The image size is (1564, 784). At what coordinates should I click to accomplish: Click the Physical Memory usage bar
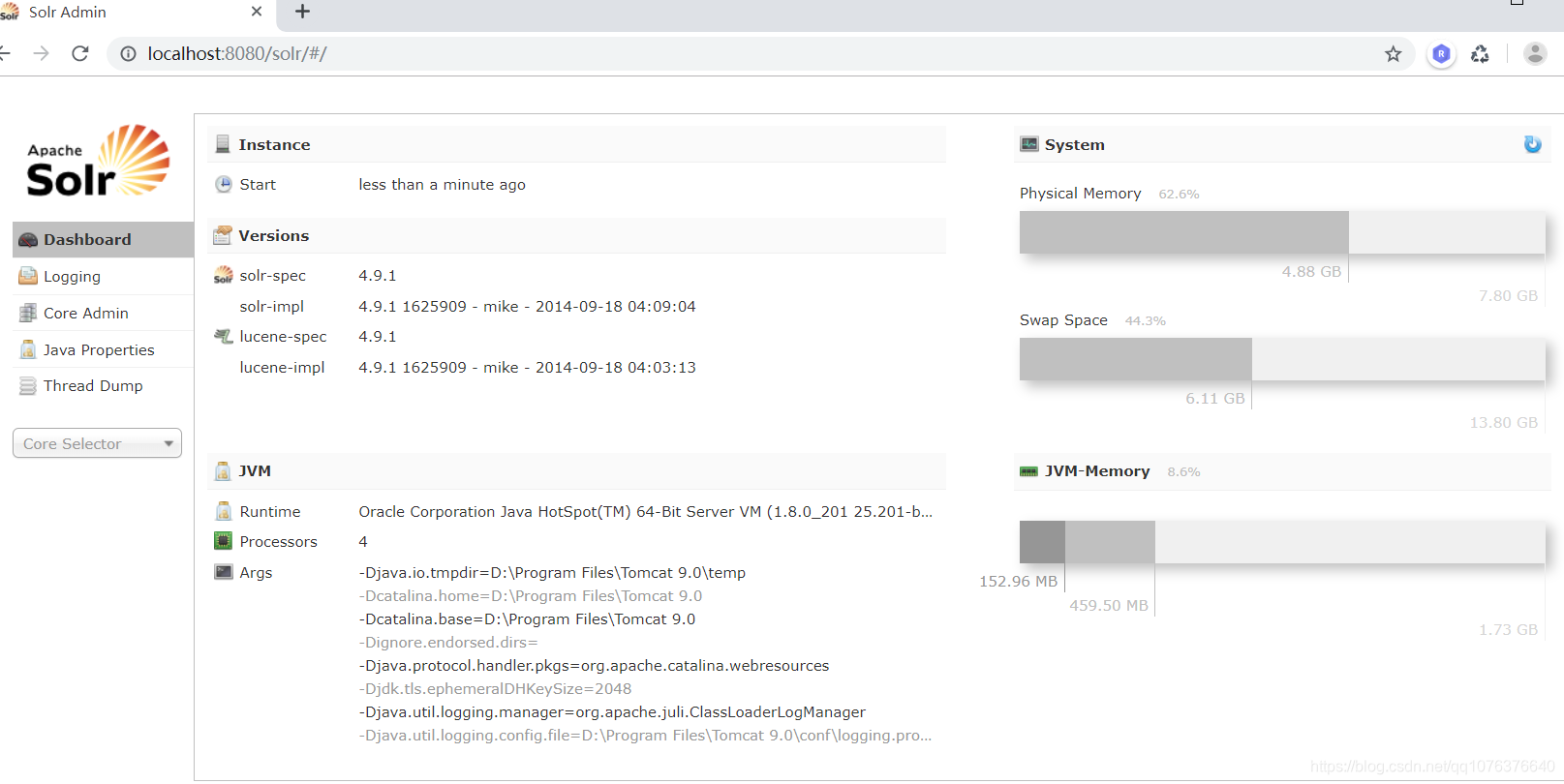pos(1282,232)
